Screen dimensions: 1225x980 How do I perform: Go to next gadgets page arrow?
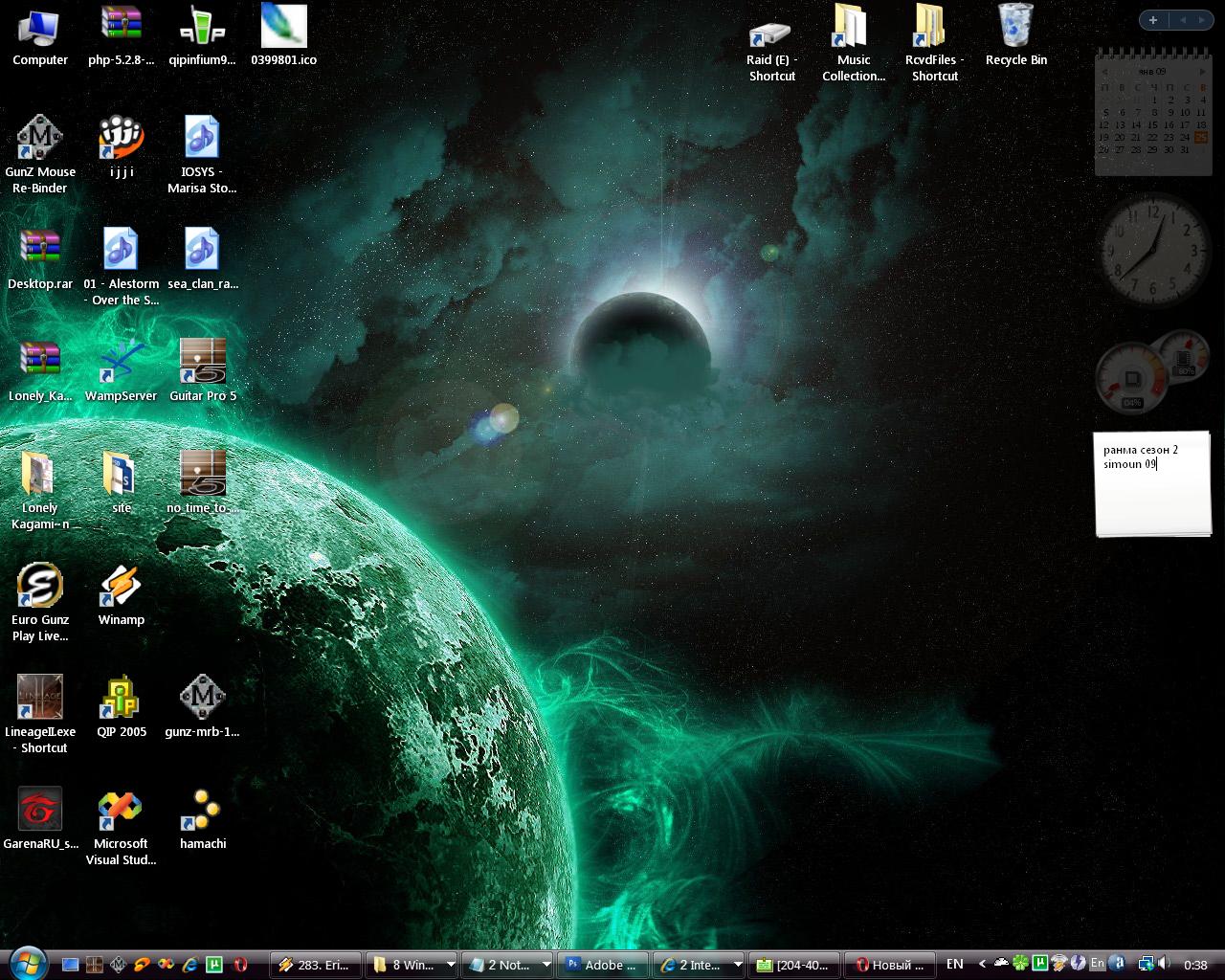pos(1202,20)
